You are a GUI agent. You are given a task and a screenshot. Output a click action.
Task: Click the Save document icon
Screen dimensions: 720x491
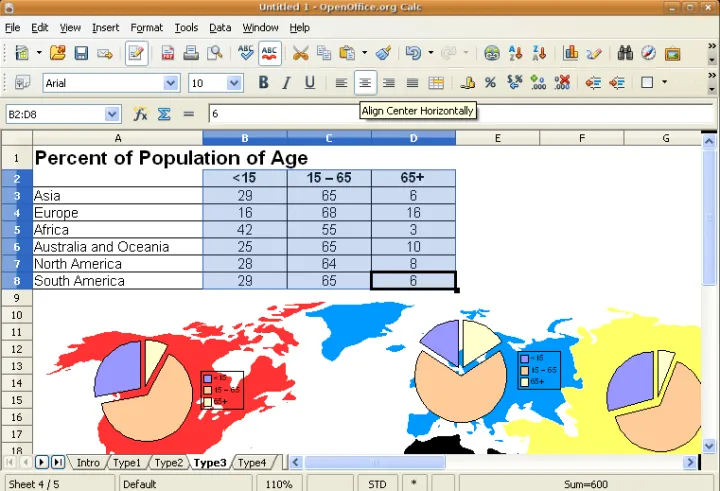81,53
